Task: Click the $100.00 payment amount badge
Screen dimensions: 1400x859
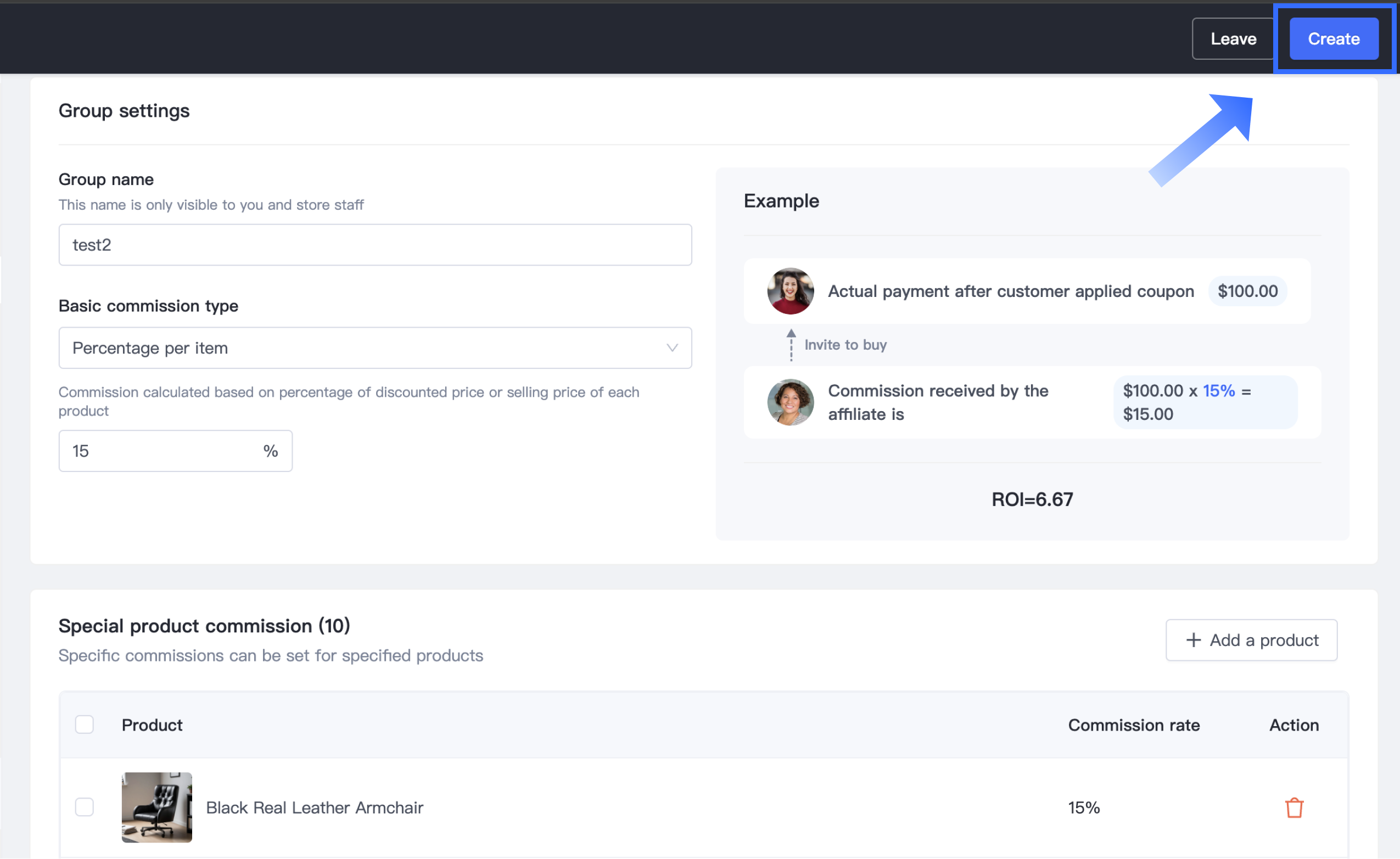Action: pyautogui.click(x=1247, y=291)
